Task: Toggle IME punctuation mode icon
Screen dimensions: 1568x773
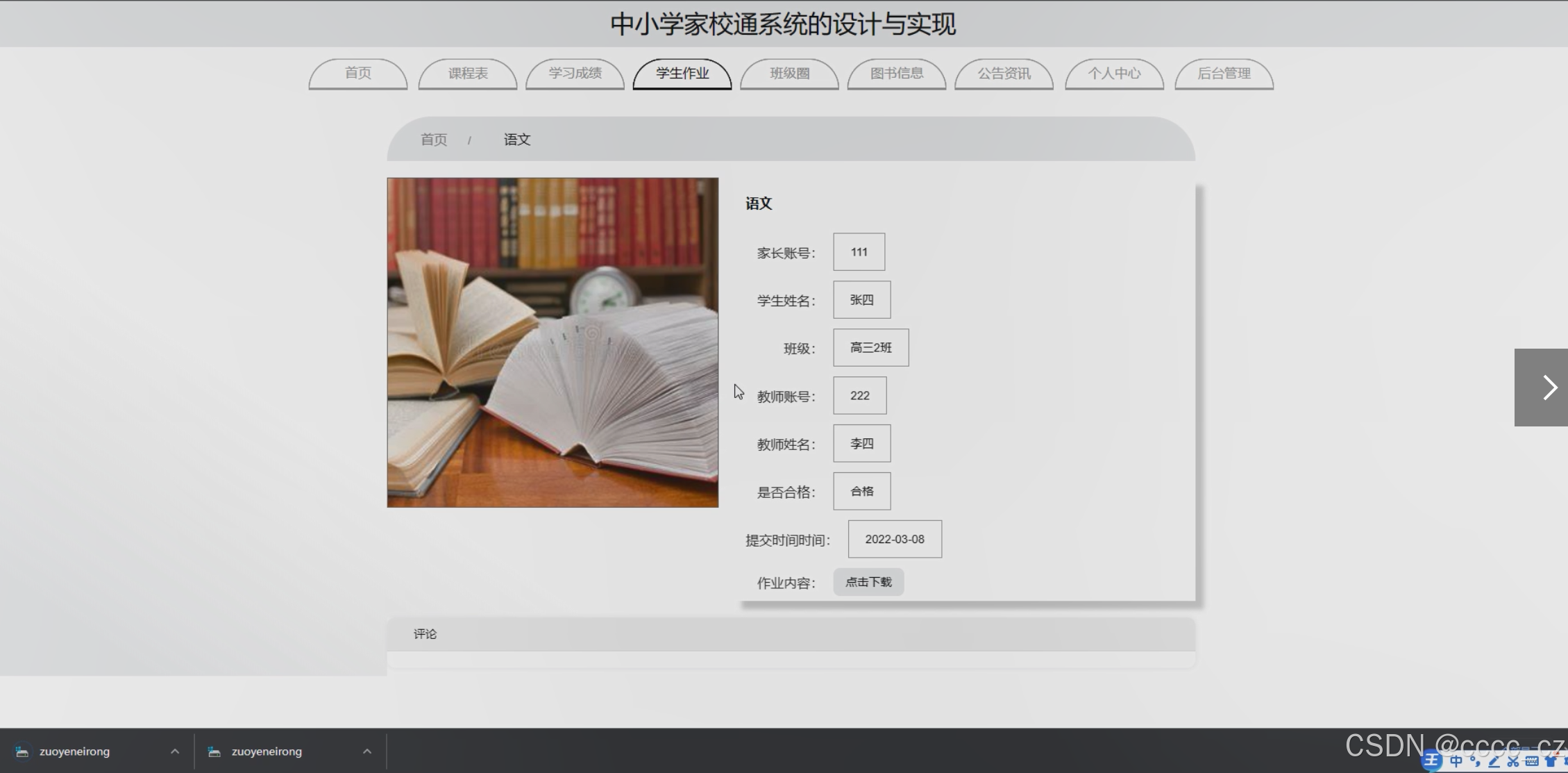Action: tap(1476, 761)
